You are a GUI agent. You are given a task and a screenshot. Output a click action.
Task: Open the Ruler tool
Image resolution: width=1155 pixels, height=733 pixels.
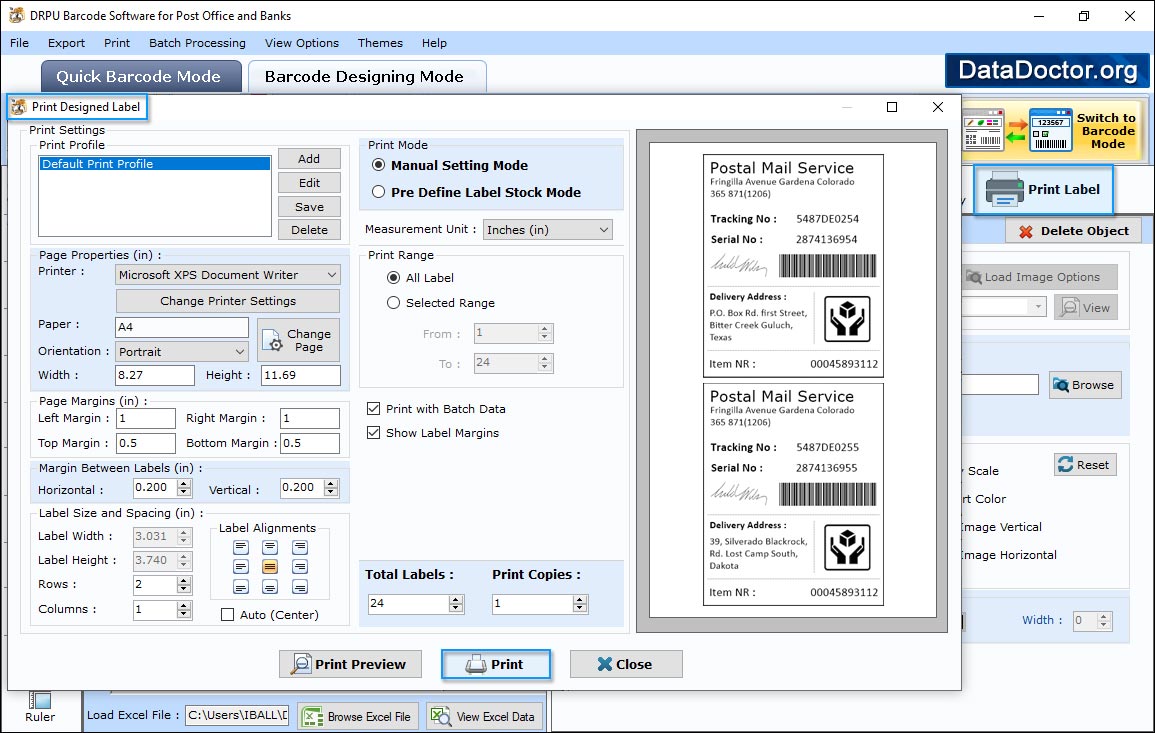(40, 707)
